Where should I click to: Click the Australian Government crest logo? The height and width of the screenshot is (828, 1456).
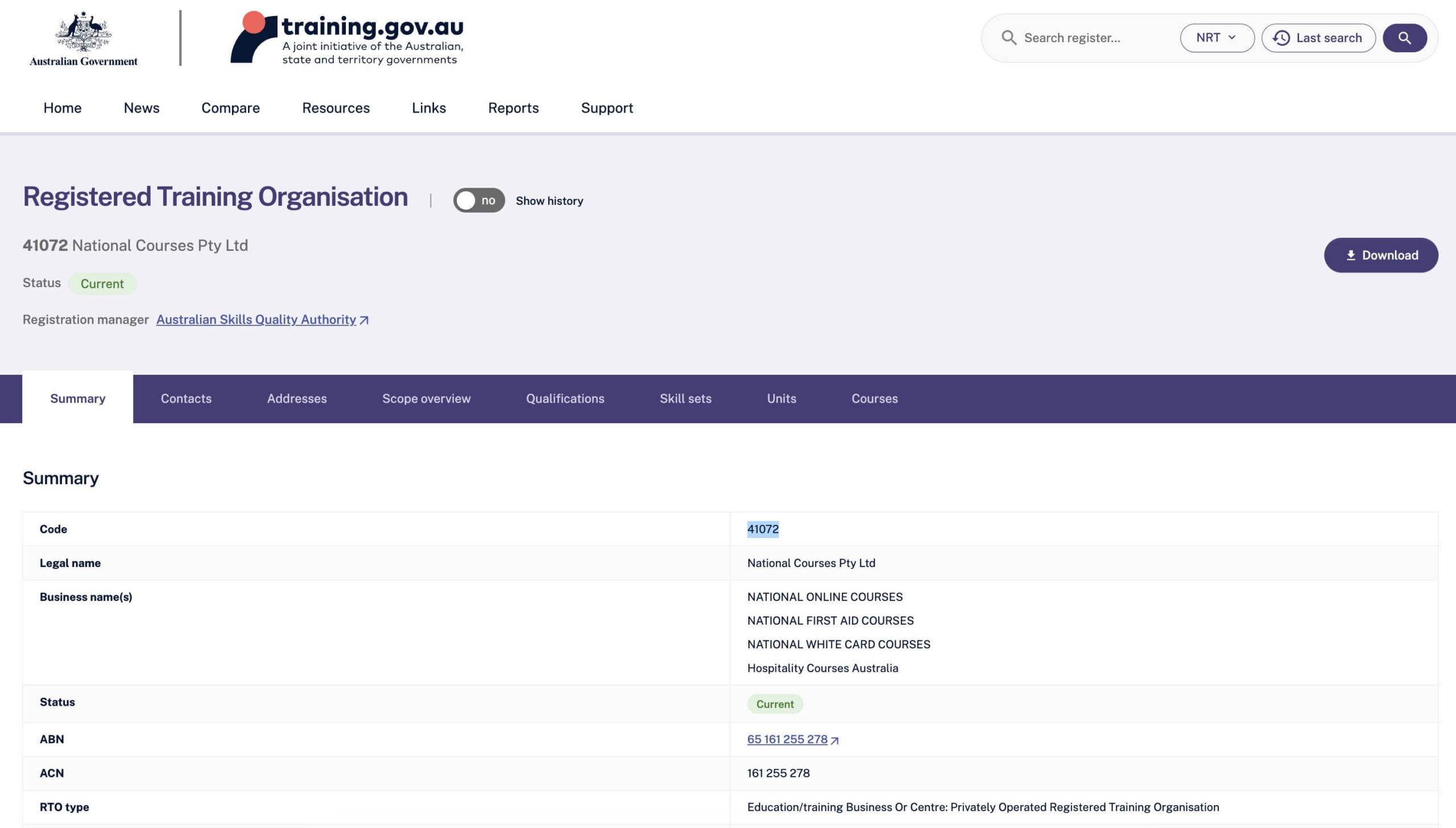pos(84,38)
